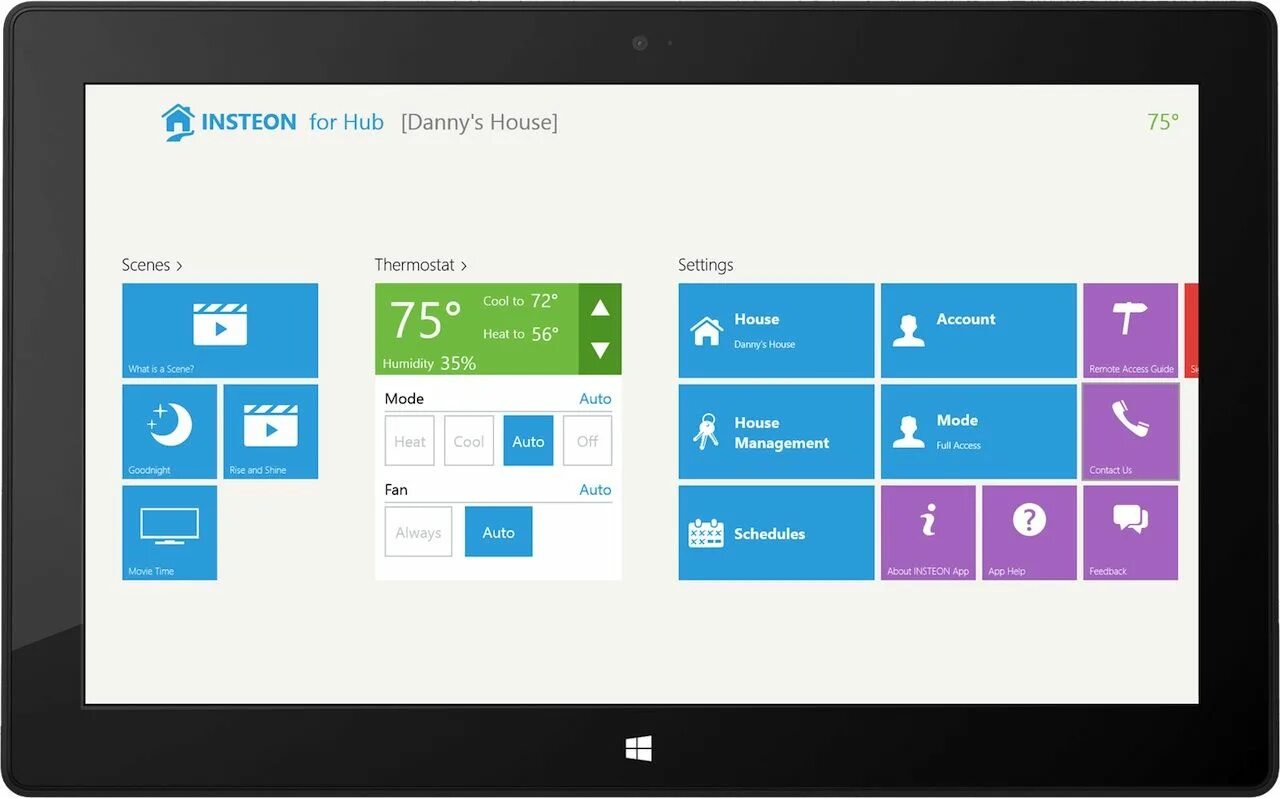Set fan to Auto
The height and width of the screenshot is (798, 1280).
tap(498, 532)
